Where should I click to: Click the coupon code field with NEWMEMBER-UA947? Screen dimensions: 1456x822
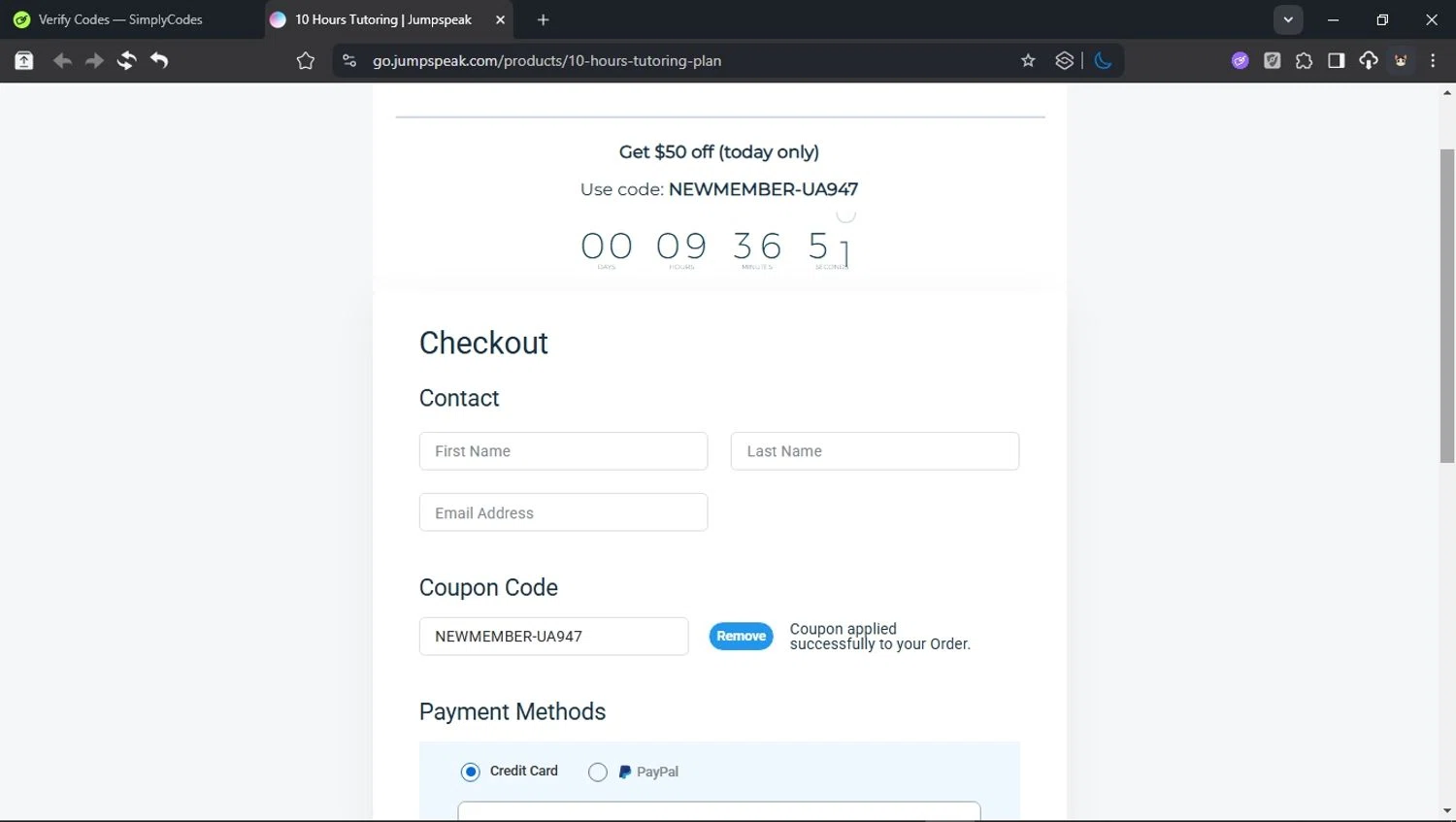tap(553, 637)
